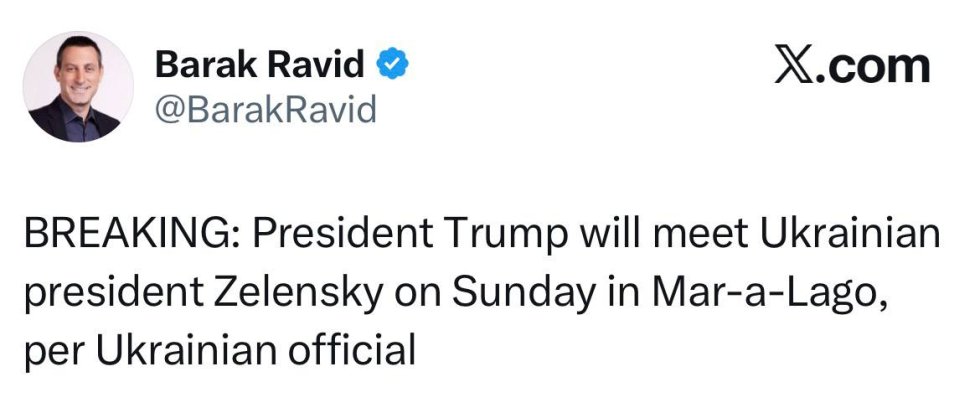Open the @BarakRavid handle link
The image size is (980, 413).
[x=265, y=109]
